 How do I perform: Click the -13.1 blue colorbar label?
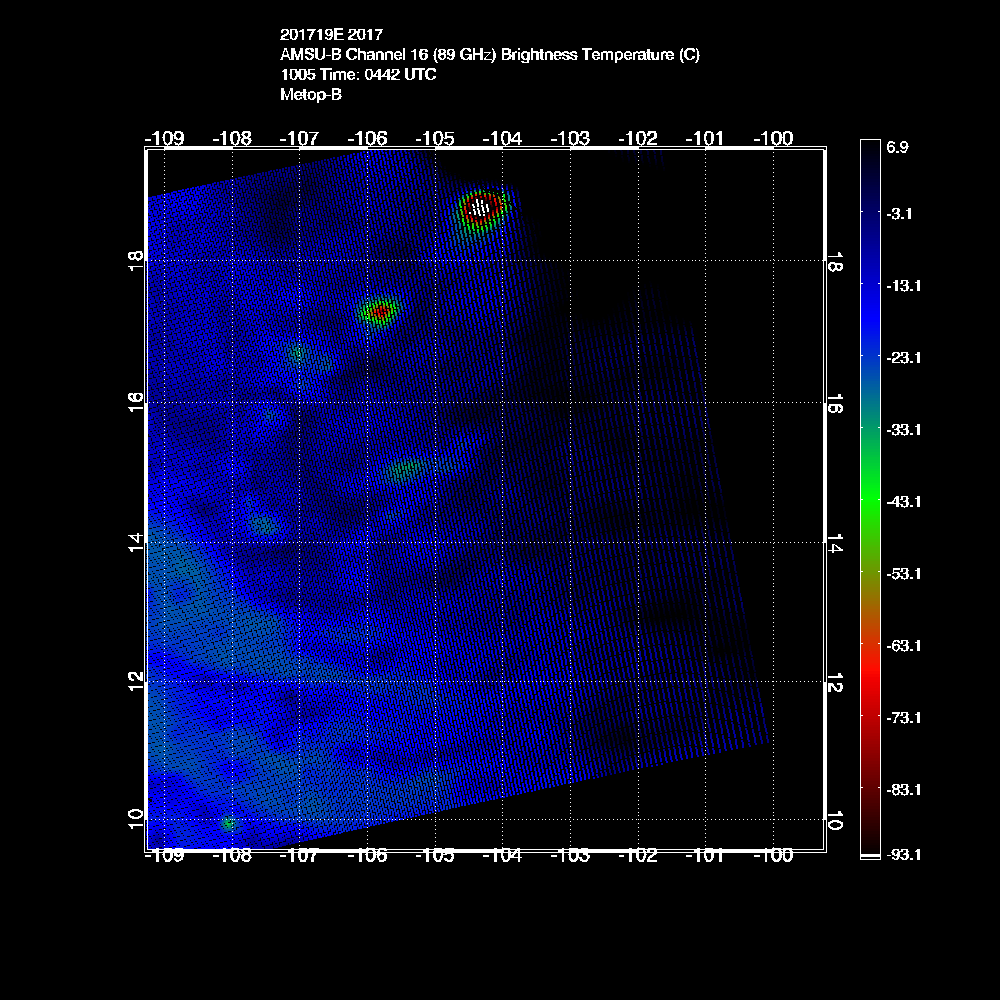(x=901, y=285)
